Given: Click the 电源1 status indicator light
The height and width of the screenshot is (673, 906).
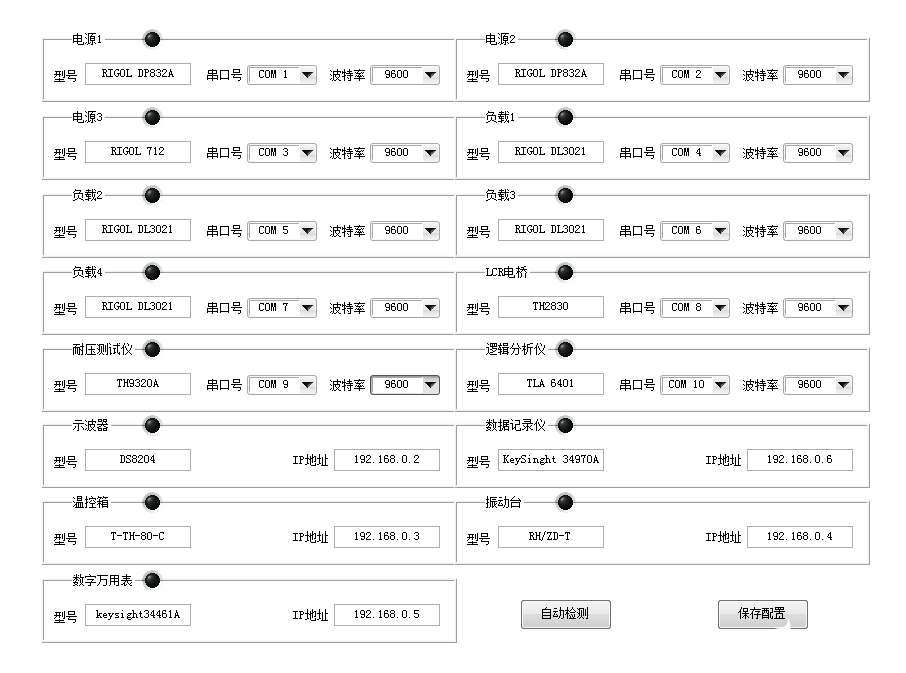Looking at the screenshot, I should [x=152, y=40].
